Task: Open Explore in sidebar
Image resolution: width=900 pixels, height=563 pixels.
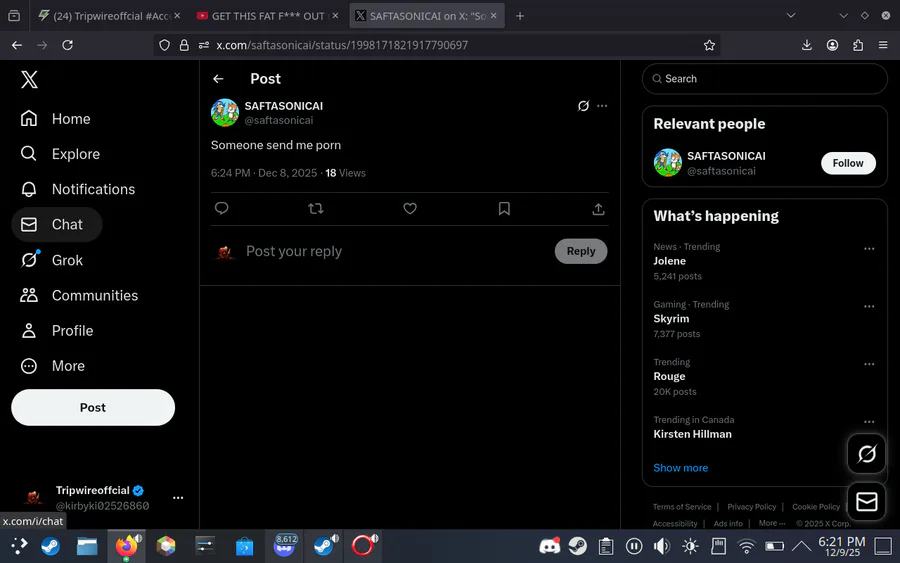Action: (x=60, y=154)
